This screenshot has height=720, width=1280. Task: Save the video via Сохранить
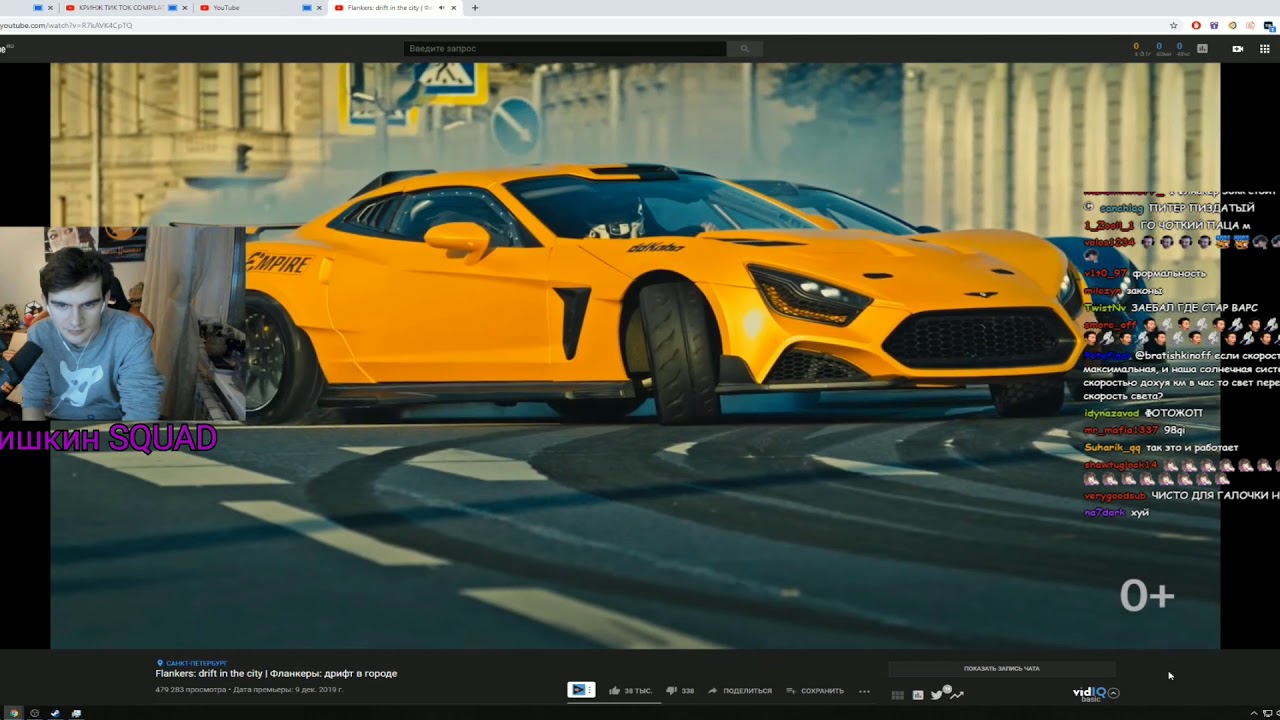(815, 690)
